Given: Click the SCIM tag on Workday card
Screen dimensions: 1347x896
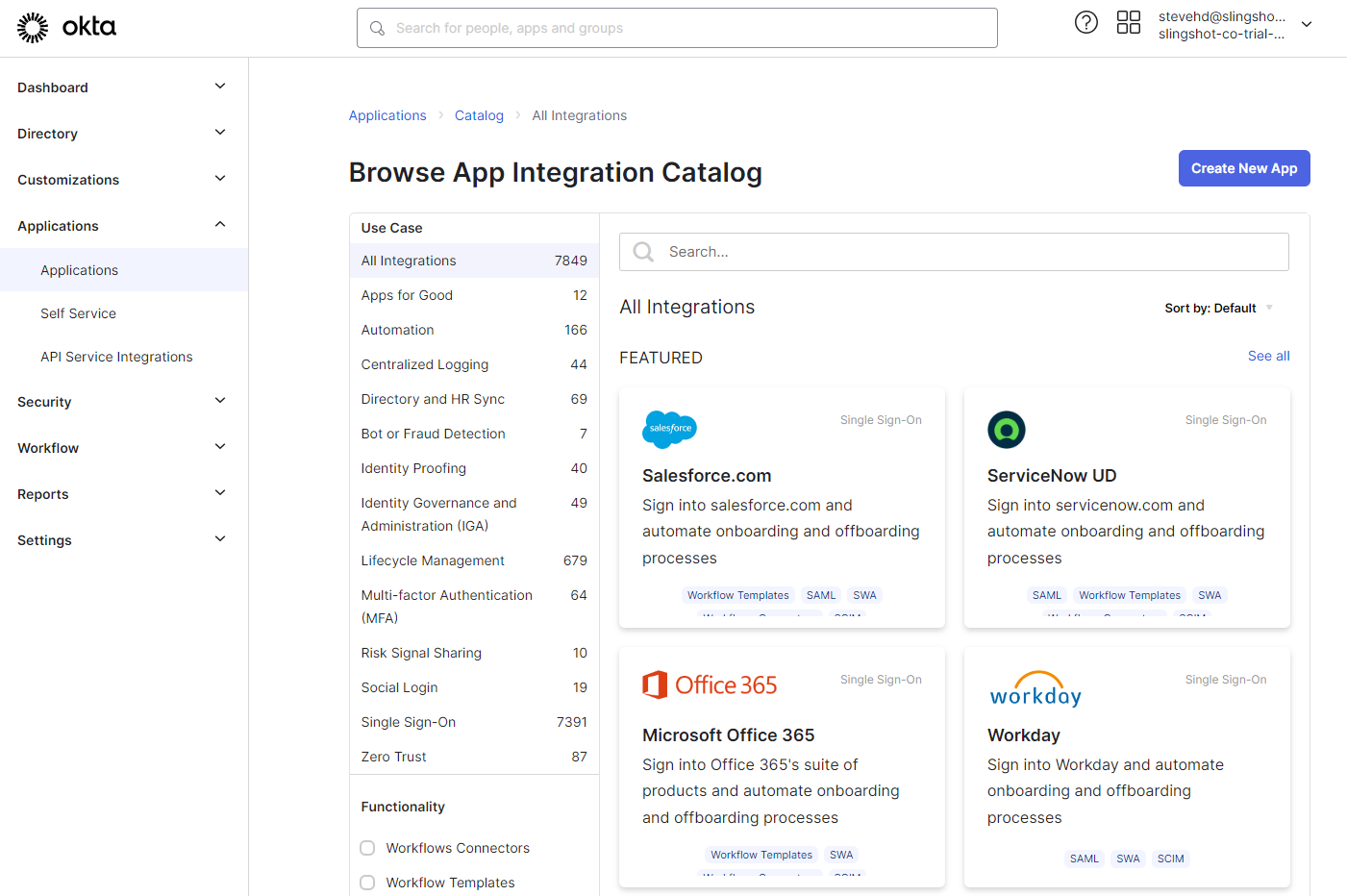Looking at the screenshot, I should 1171,859.
